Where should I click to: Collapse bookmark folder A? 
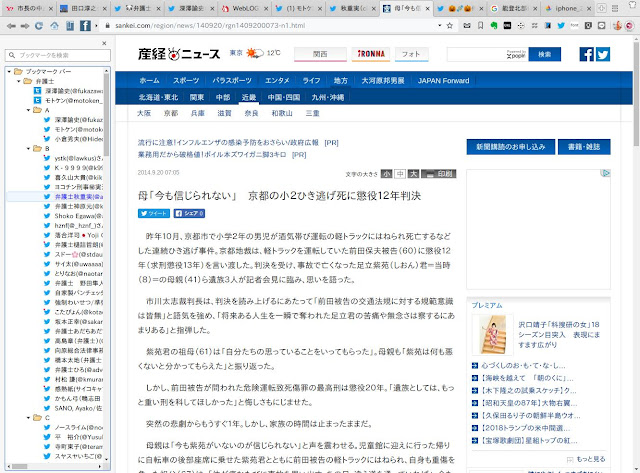pos(29,110)
